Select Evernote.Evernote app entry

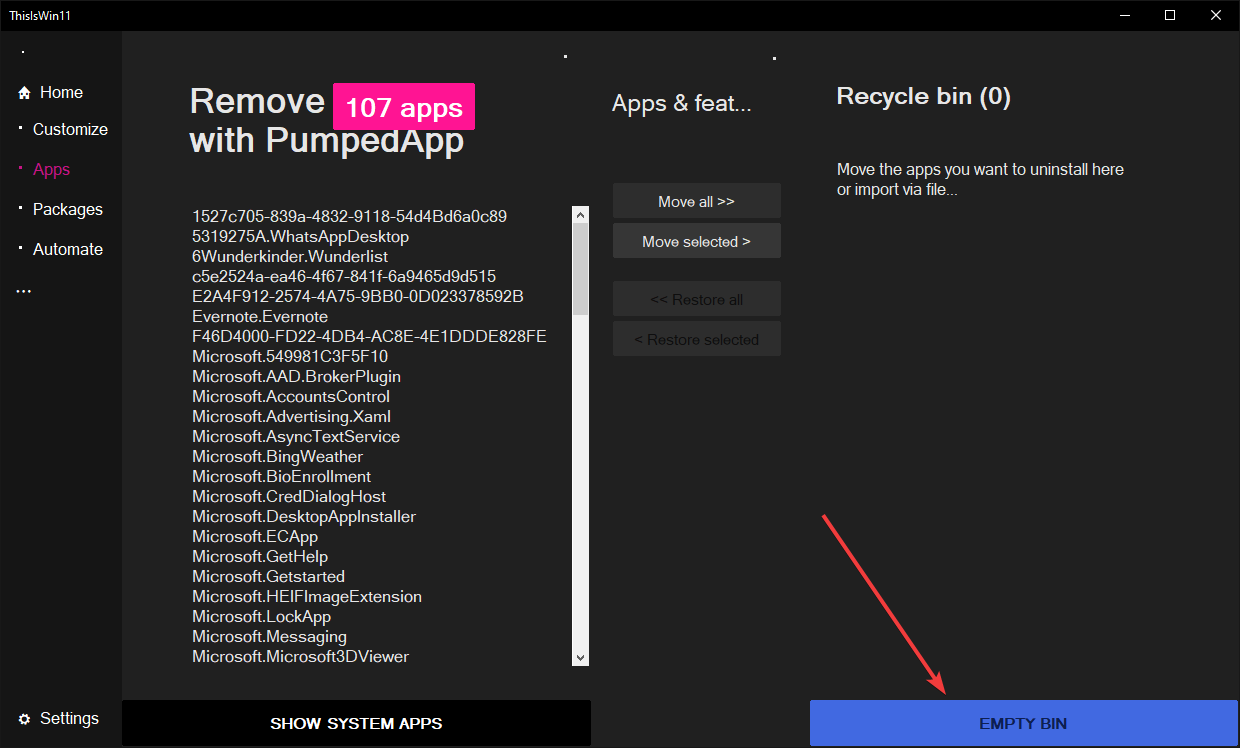260,316
